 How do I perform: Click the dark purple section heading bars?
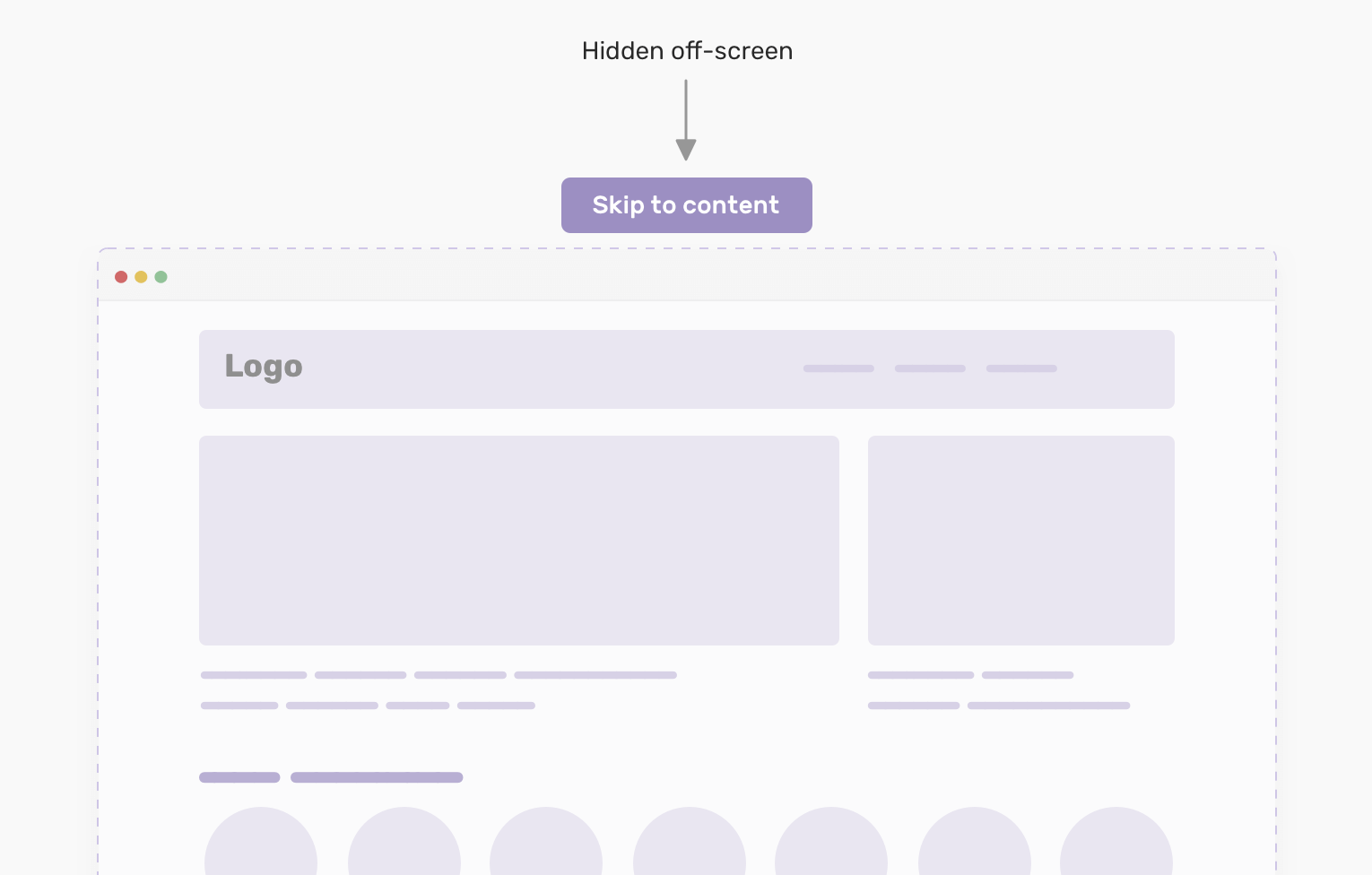[x=331, y=777]
